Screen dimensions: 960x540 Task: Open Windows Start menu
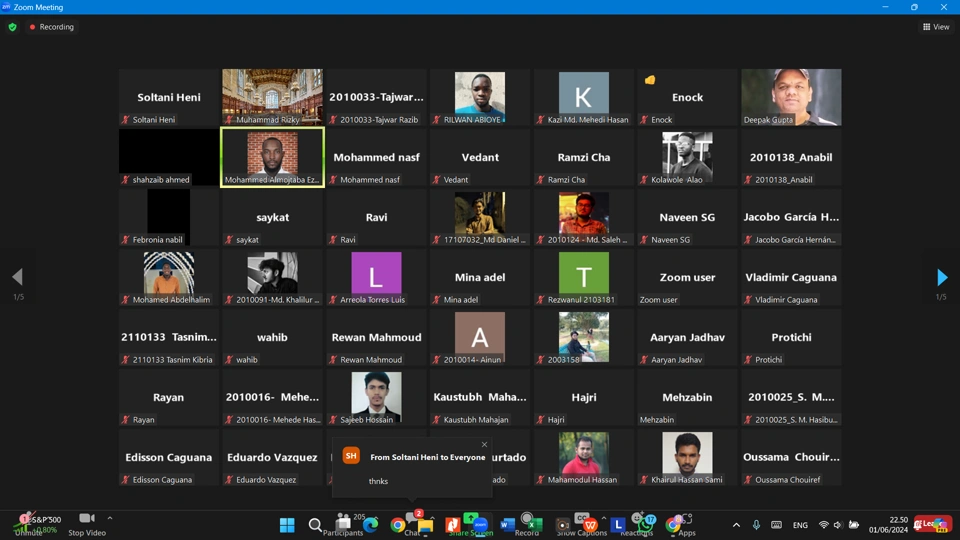(x=287, y=525)
